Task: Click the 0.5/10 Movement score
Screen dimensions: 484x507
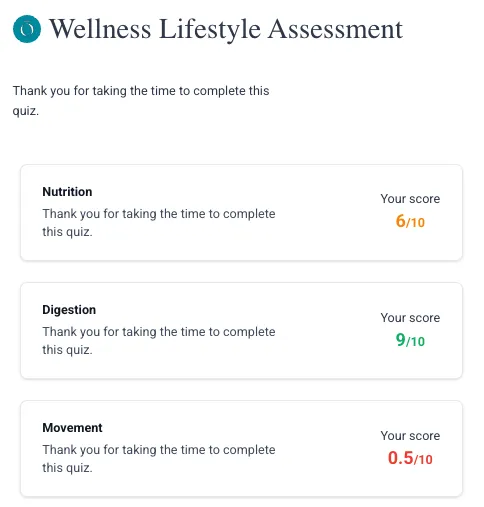Action: (x=410, y=458)
